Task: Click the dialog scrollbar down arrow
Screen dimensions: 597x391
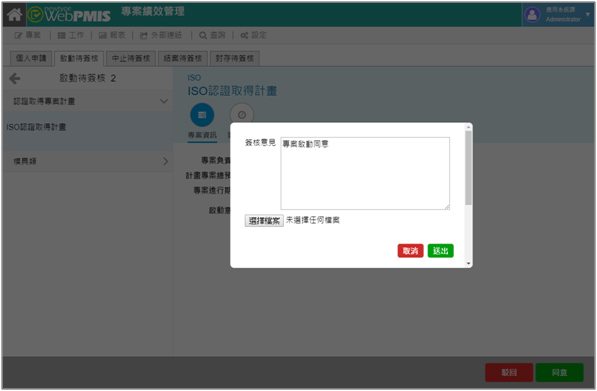Action: 468,263
